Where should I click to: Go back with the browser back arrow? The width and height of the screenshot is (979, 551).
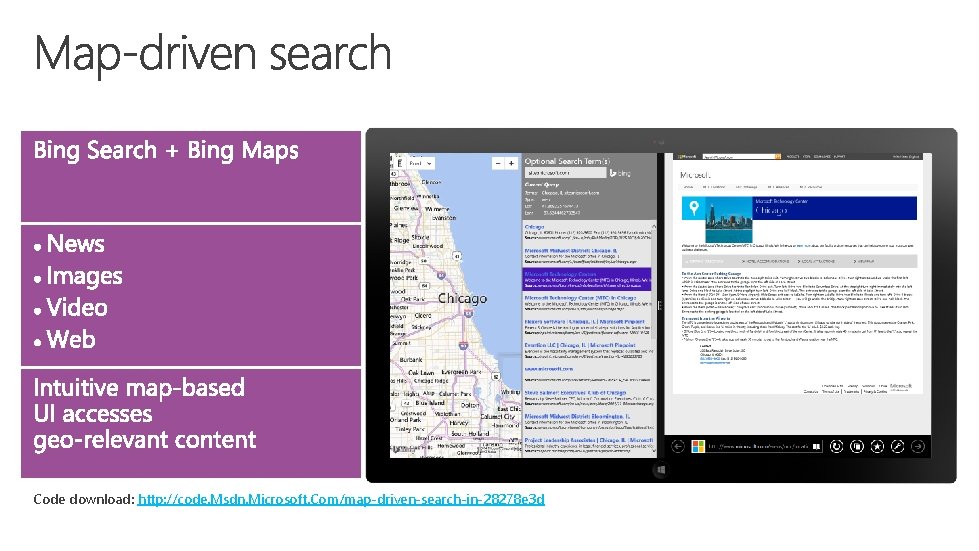[x=677, y=446]
